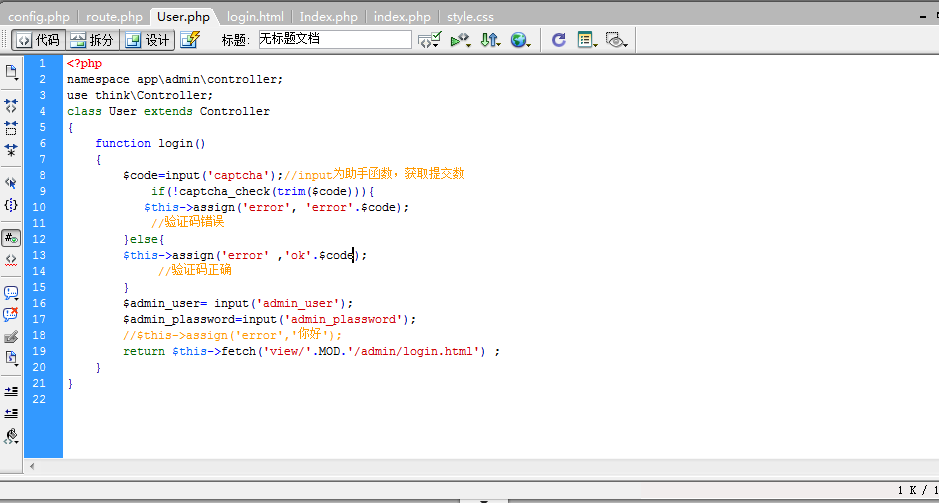Click the Remove Comment icon

[x=11, y=314]
